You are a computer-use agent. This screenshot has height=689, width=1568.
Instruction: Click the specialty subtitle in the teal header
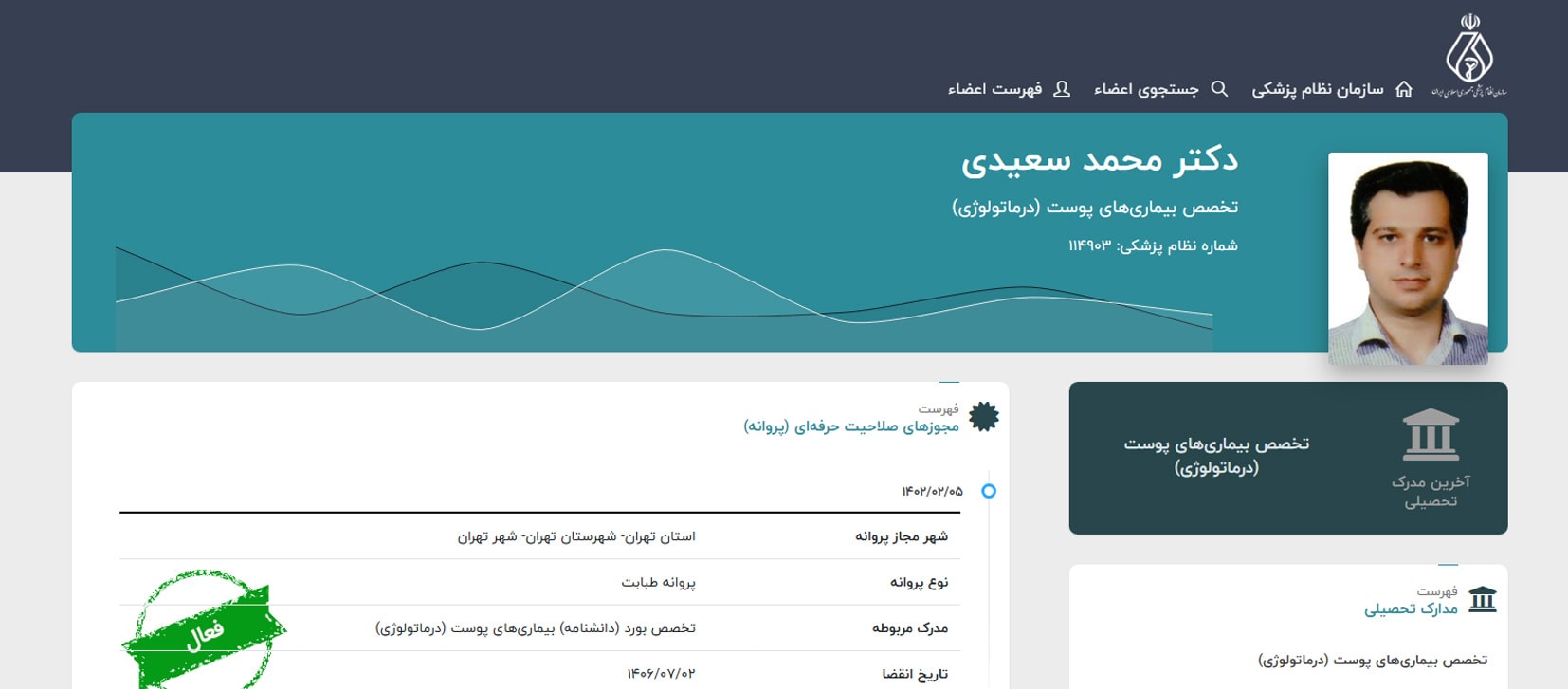point(1095,208)
